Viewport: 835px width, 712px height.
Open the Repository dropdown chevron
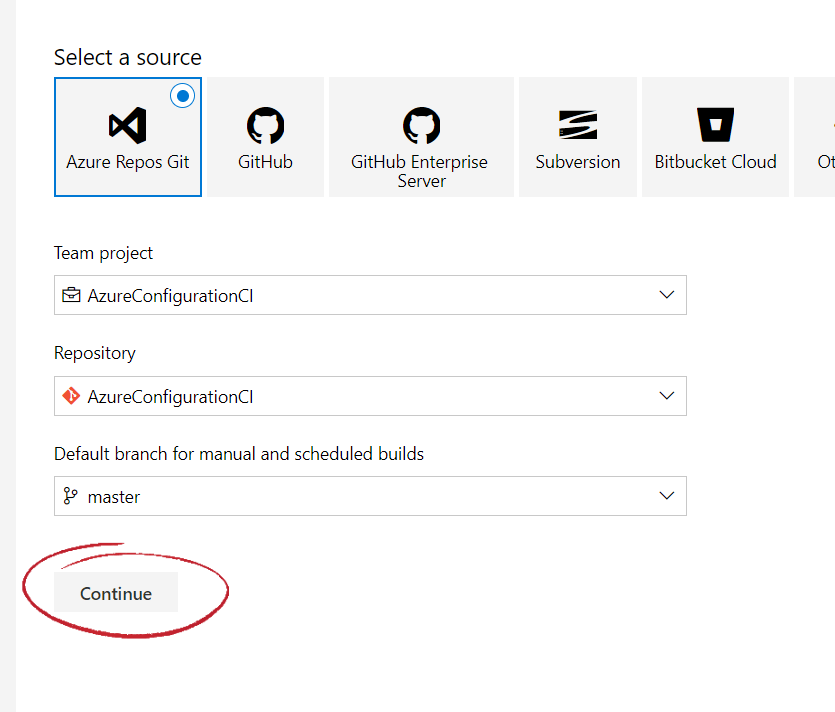point(667,396)
